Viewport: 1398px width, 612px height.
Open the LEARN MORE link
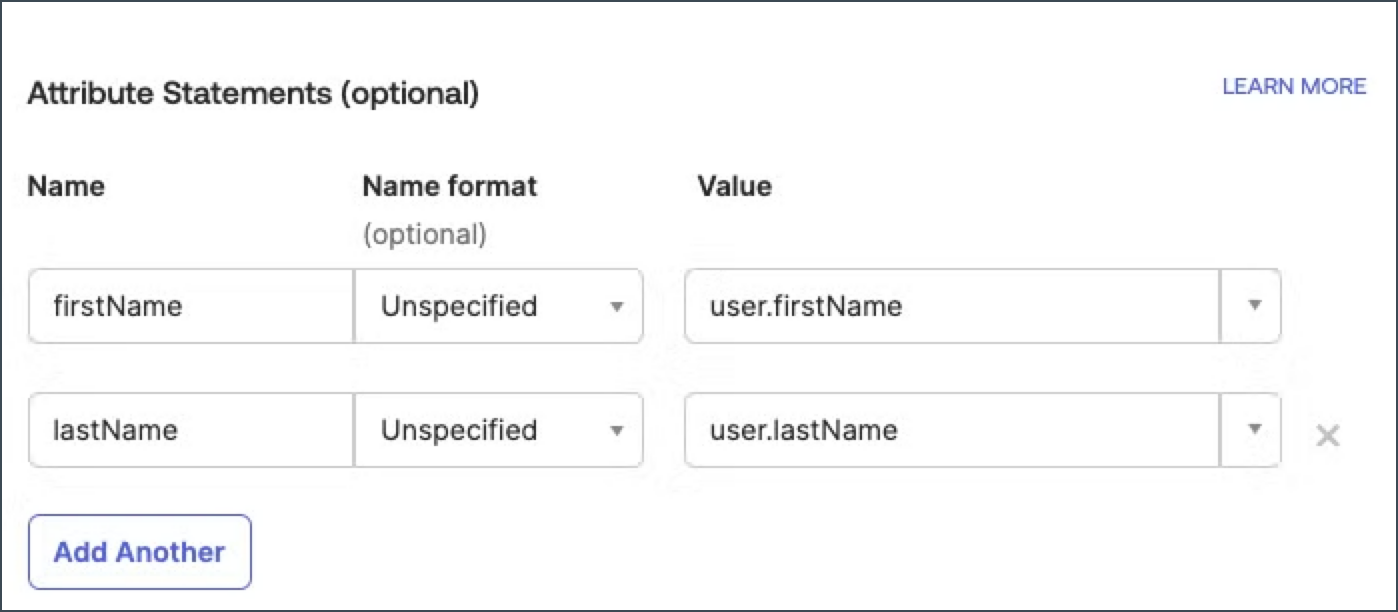1294,87
